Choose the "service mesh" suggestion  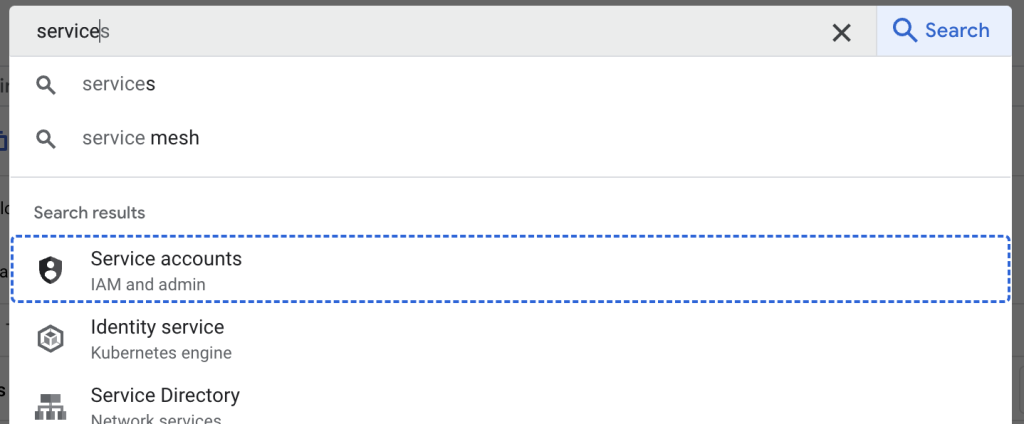[x=511, y=139]
